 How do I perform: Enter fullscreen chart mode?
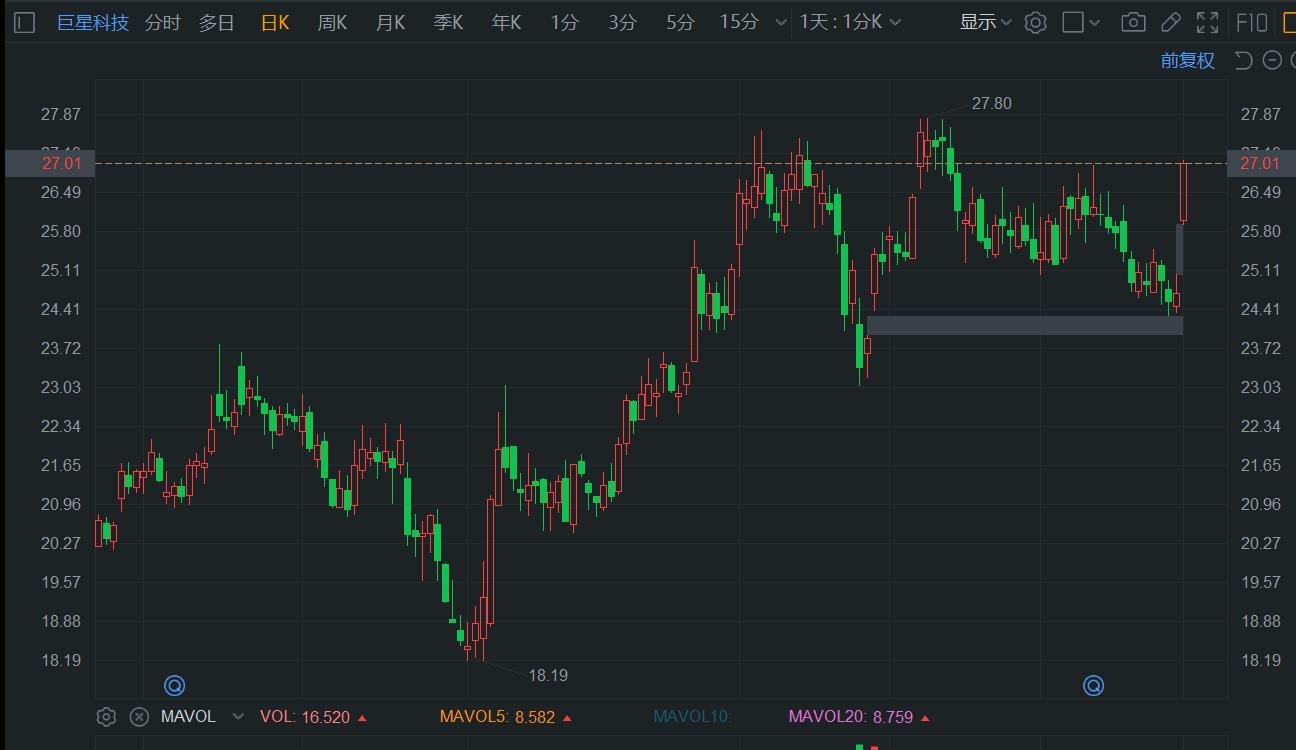point(1207,22)
